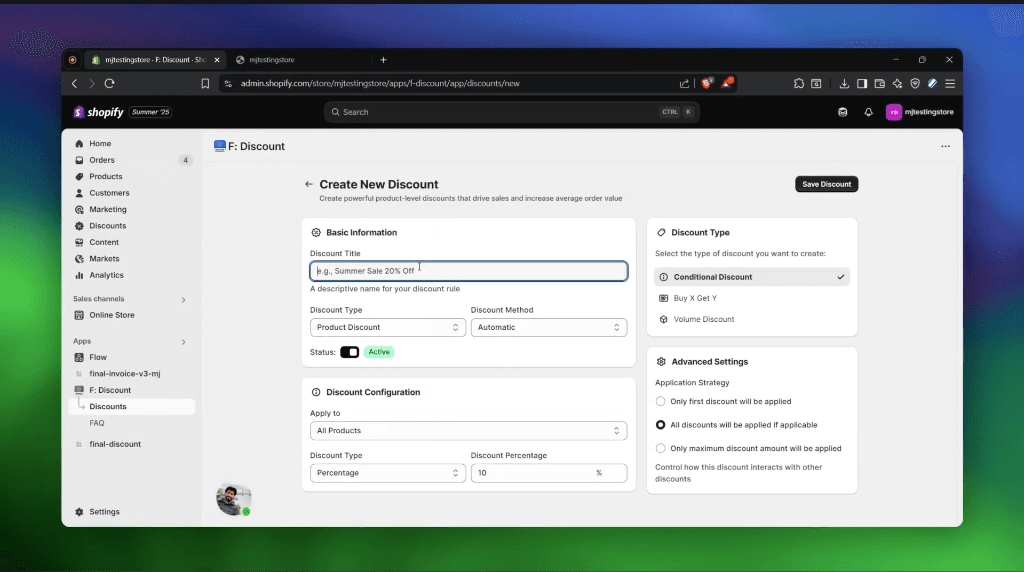Click the bookmark icon in address bar
This screenshot has width=1024, height=572.
(x=205, y=84)
